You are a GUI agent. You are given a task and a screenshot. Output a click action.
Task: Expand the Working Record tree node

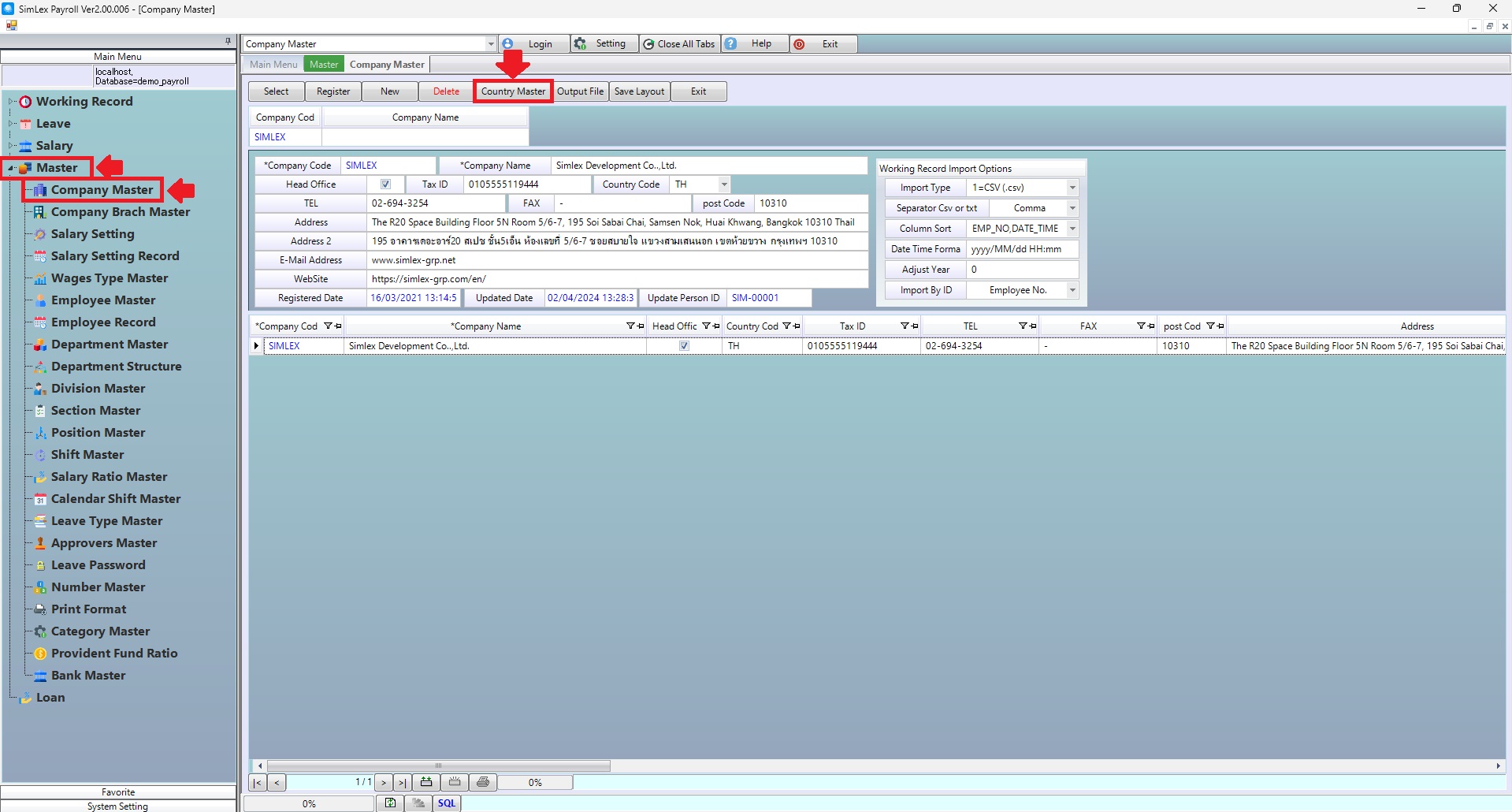[12, 102]
